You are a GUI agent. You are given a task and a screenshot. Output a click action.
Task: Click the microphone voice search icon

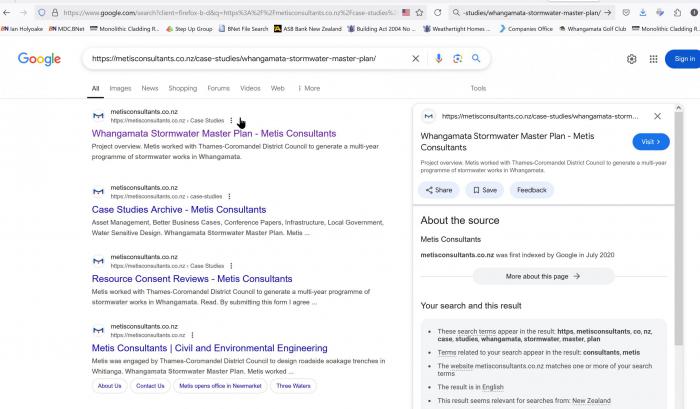[x=438, y=59]
